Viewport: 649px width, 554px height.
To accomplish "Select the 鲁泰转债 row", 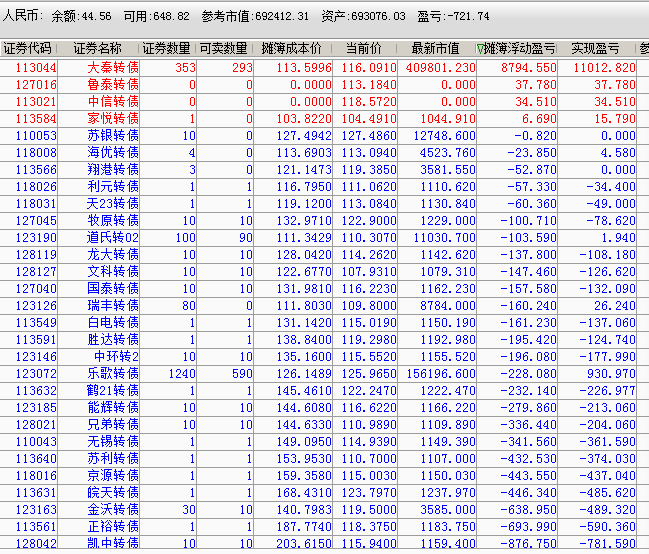I will pyautogui.click(x=324, y=84).
